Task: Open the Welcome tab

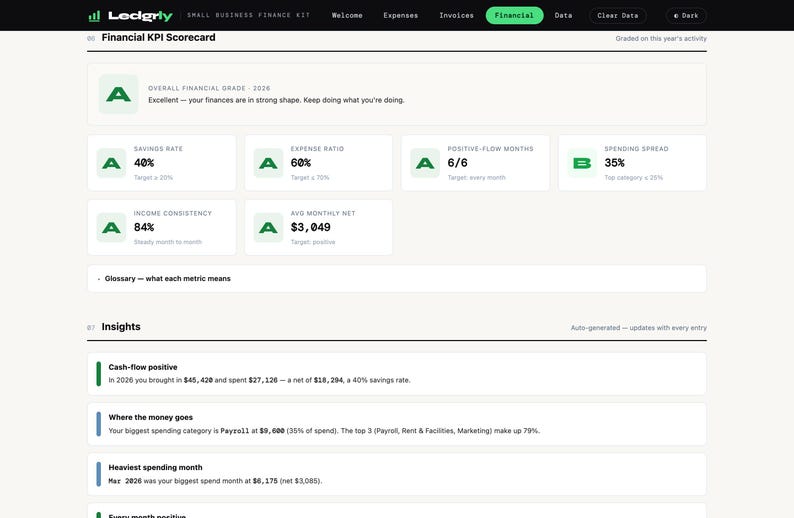Action: tap(347, 16)
